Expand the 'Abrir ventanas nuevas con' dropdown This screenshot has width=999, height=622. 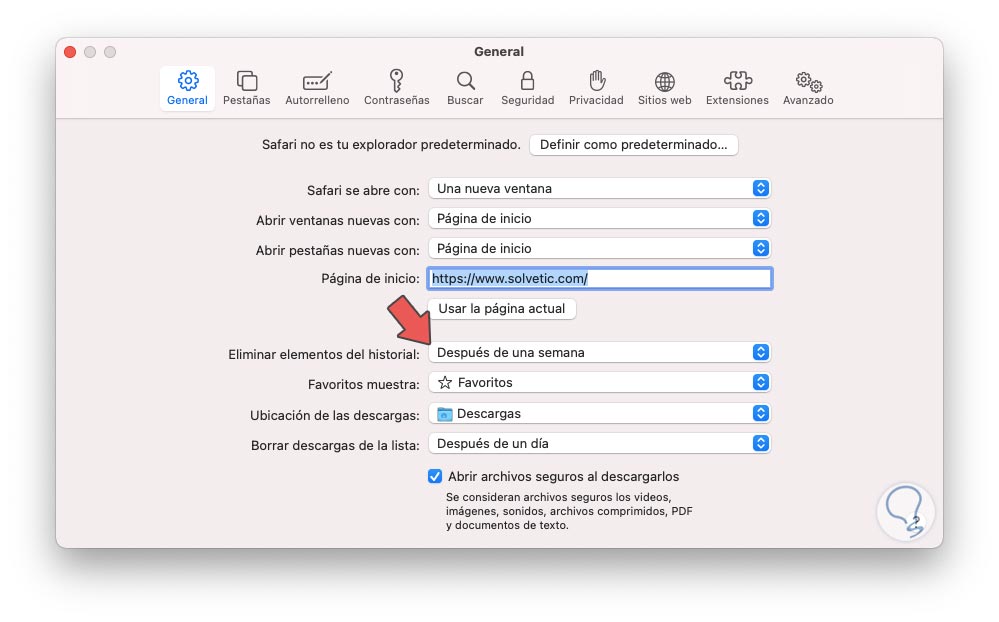pyautogui.click(x=600, y=219)
